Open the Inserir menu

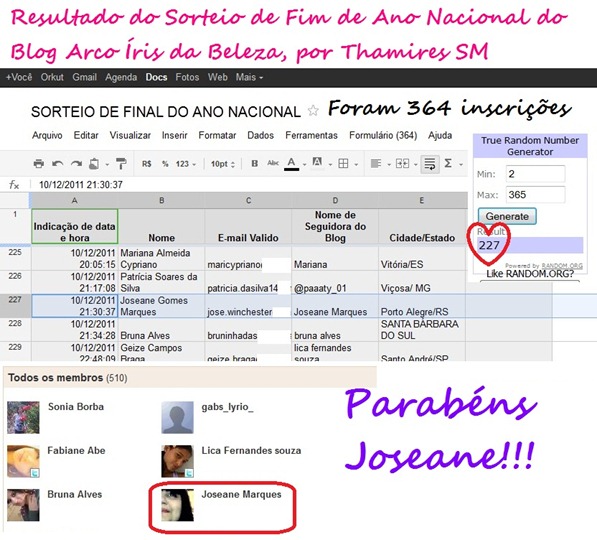coord(174,135)
